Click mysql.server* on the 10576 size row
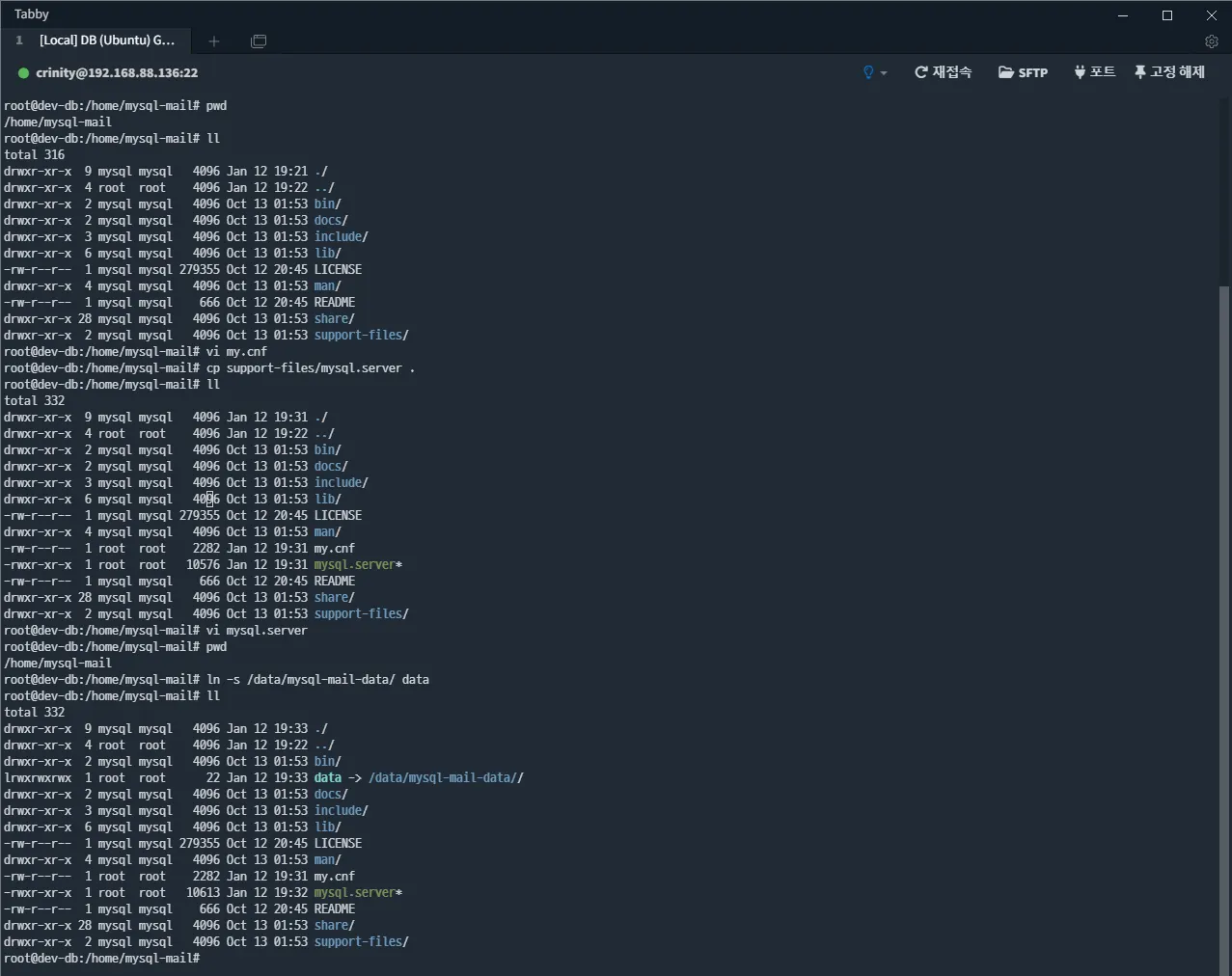 [x=358, y=564]
